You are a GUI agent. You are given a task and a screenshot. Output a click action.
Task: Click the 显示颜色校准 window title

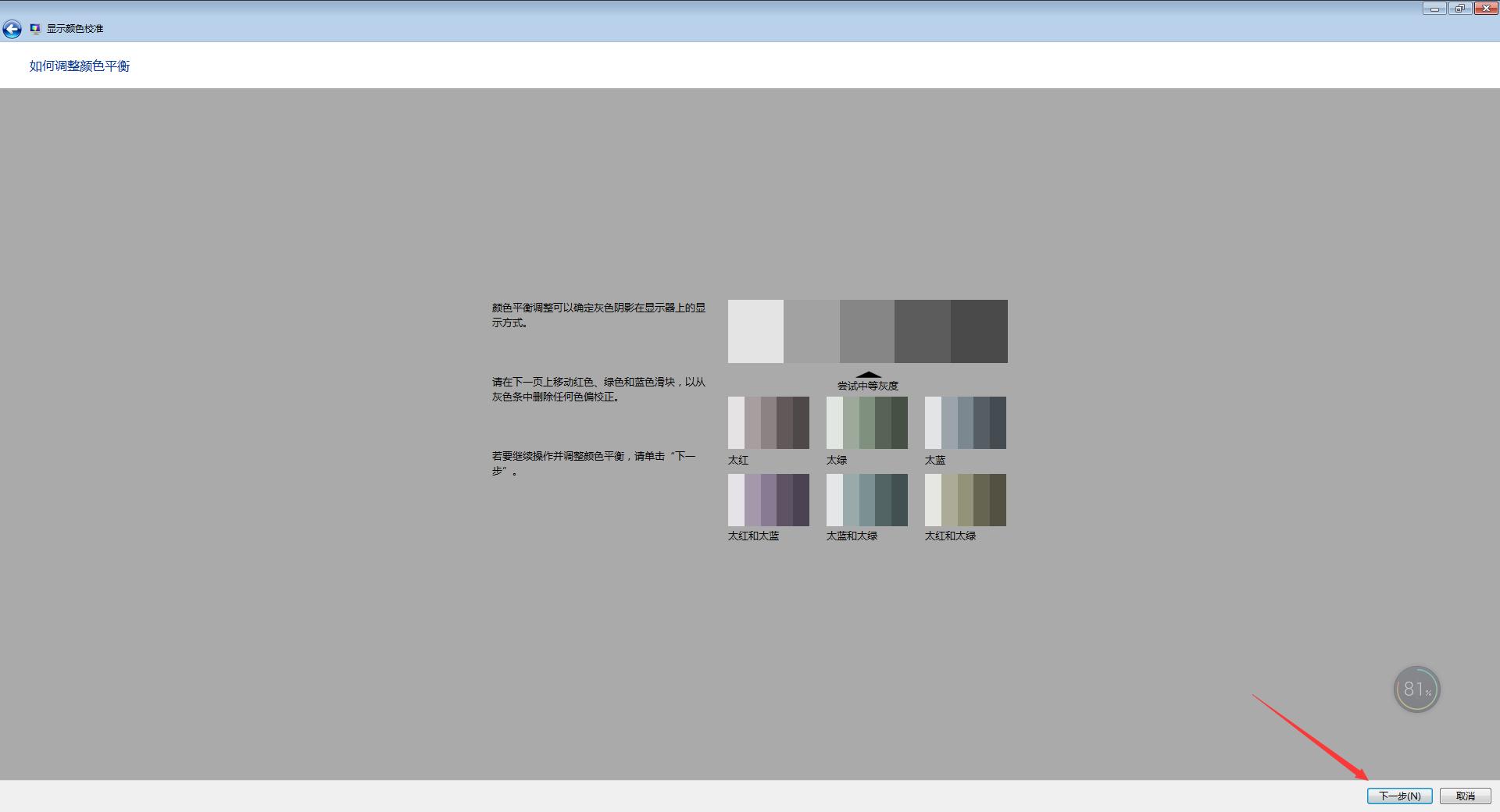click(x=75, y=29)
